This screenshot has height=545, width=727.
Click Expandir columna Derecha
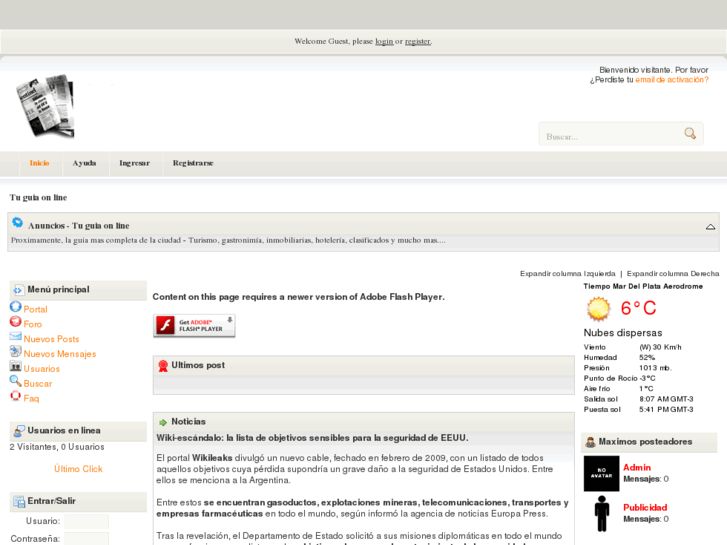(x=673, y=274)
